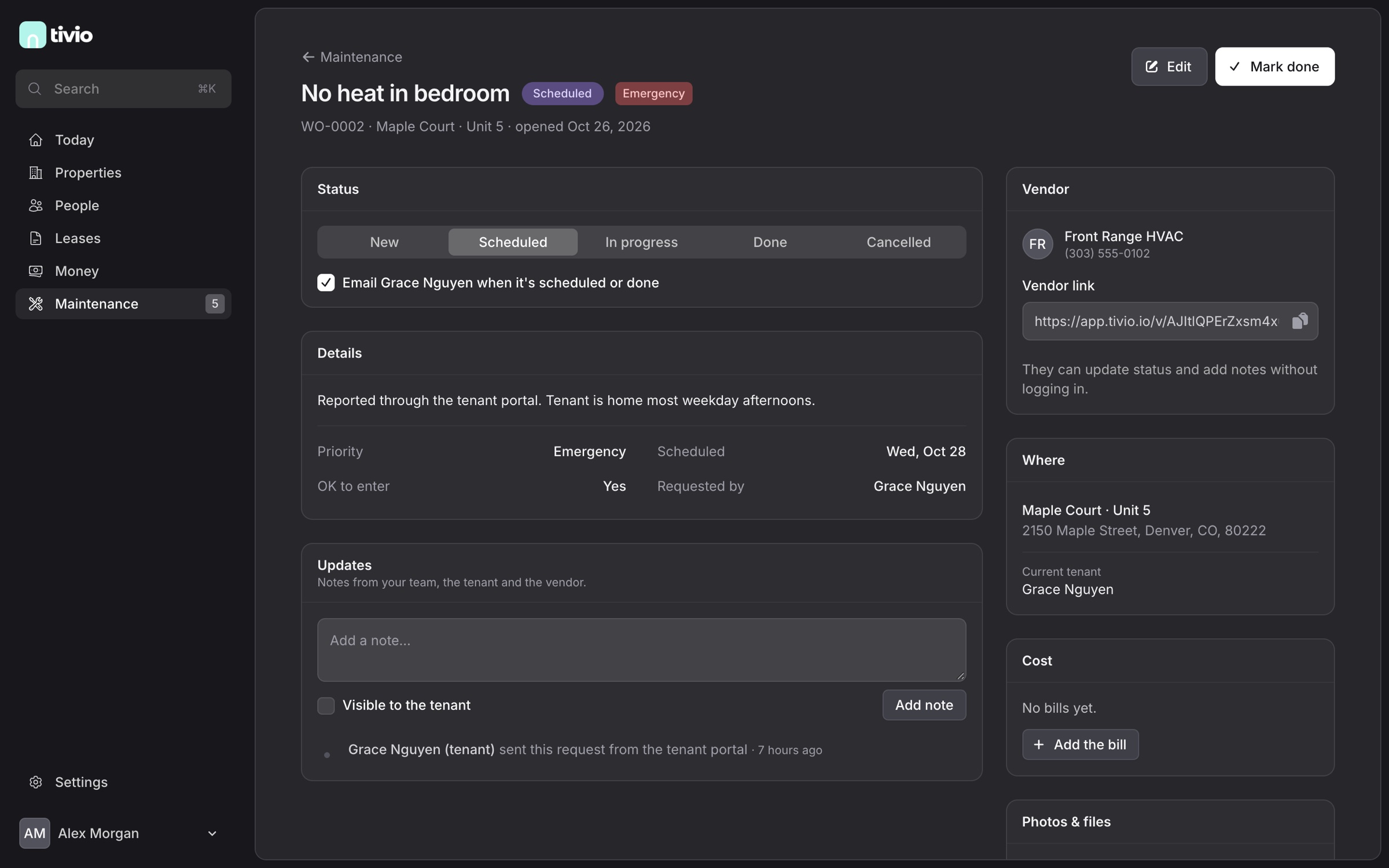
Task: Click the People icon in sidebar
Action: [36, 205]
